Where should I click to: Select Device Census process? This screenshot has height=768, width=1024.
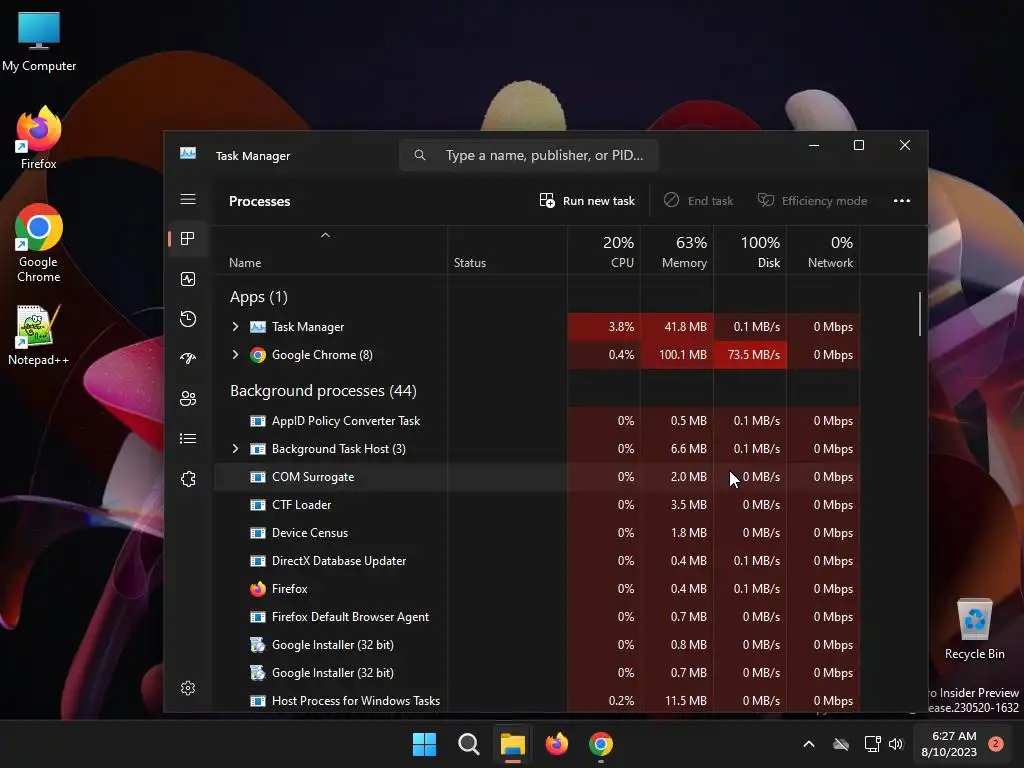coord(537,533)
